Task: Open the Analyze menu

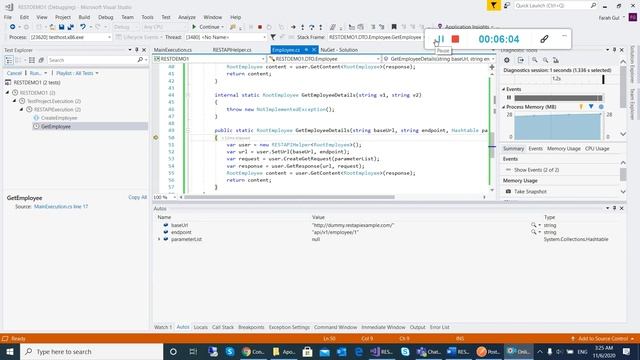Action: click(187, 17)
